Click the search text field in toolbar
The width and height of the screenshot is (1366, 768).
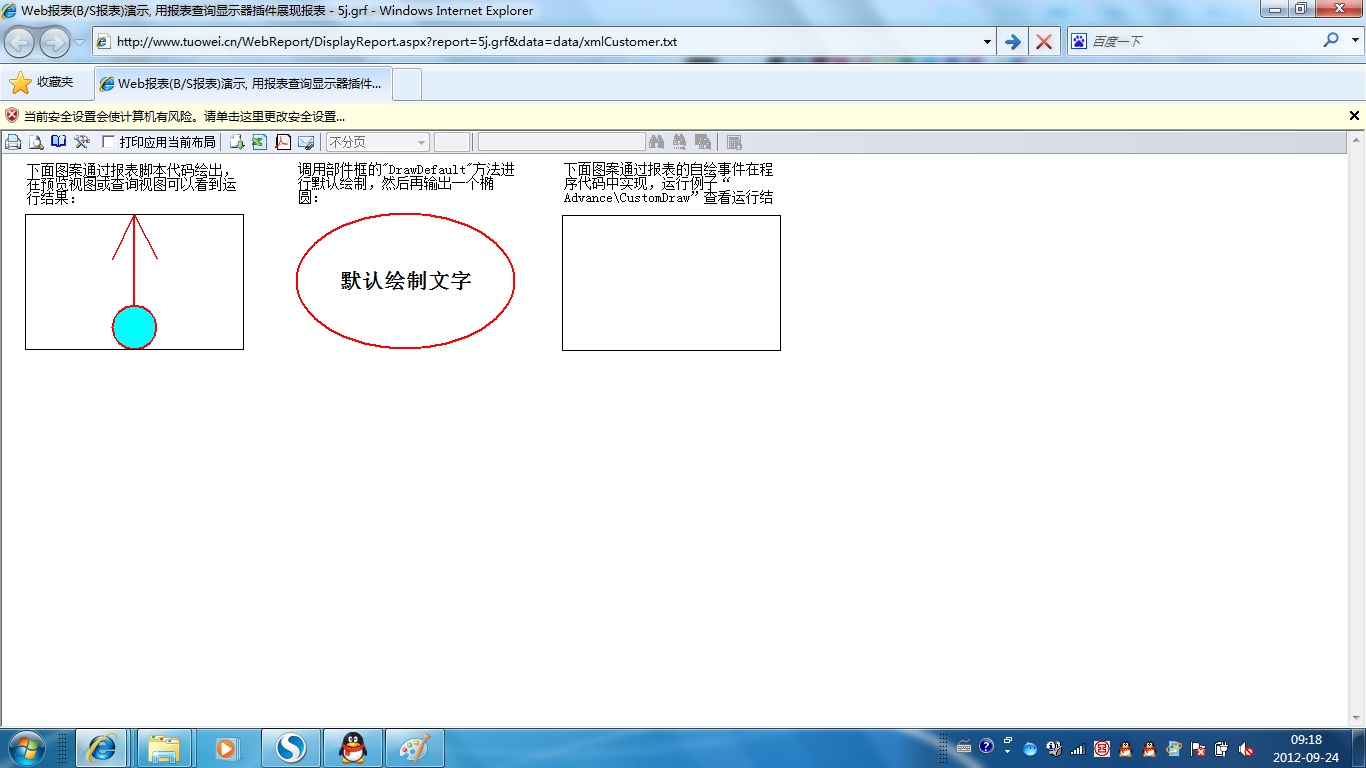pos(561,142)
